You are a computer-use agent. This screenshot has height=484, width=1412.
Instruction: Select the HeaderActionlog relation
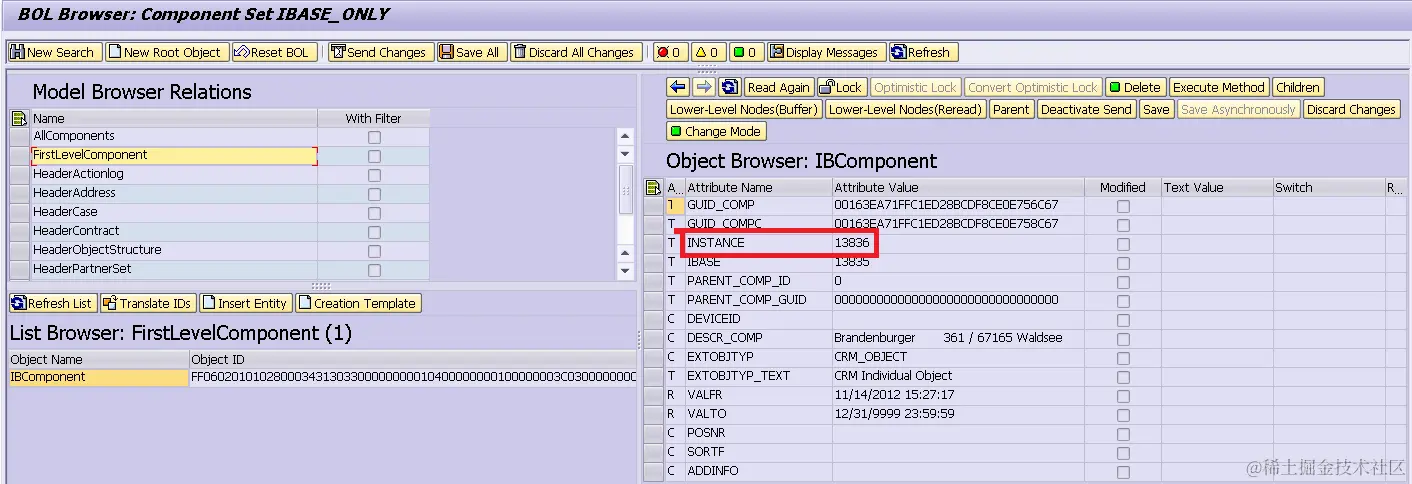point(174,174)
